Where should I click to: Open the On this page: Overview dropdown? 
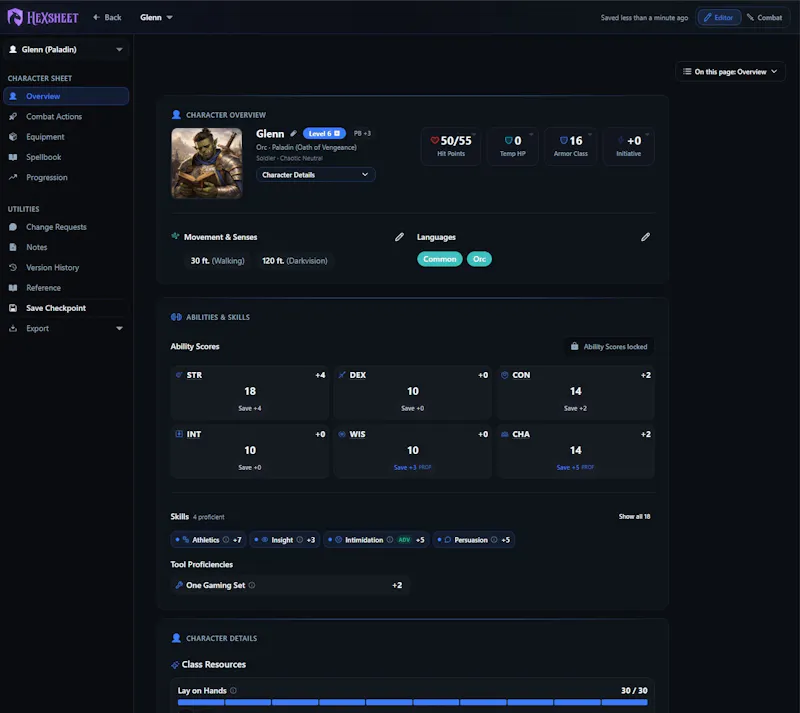click(730, 71)
